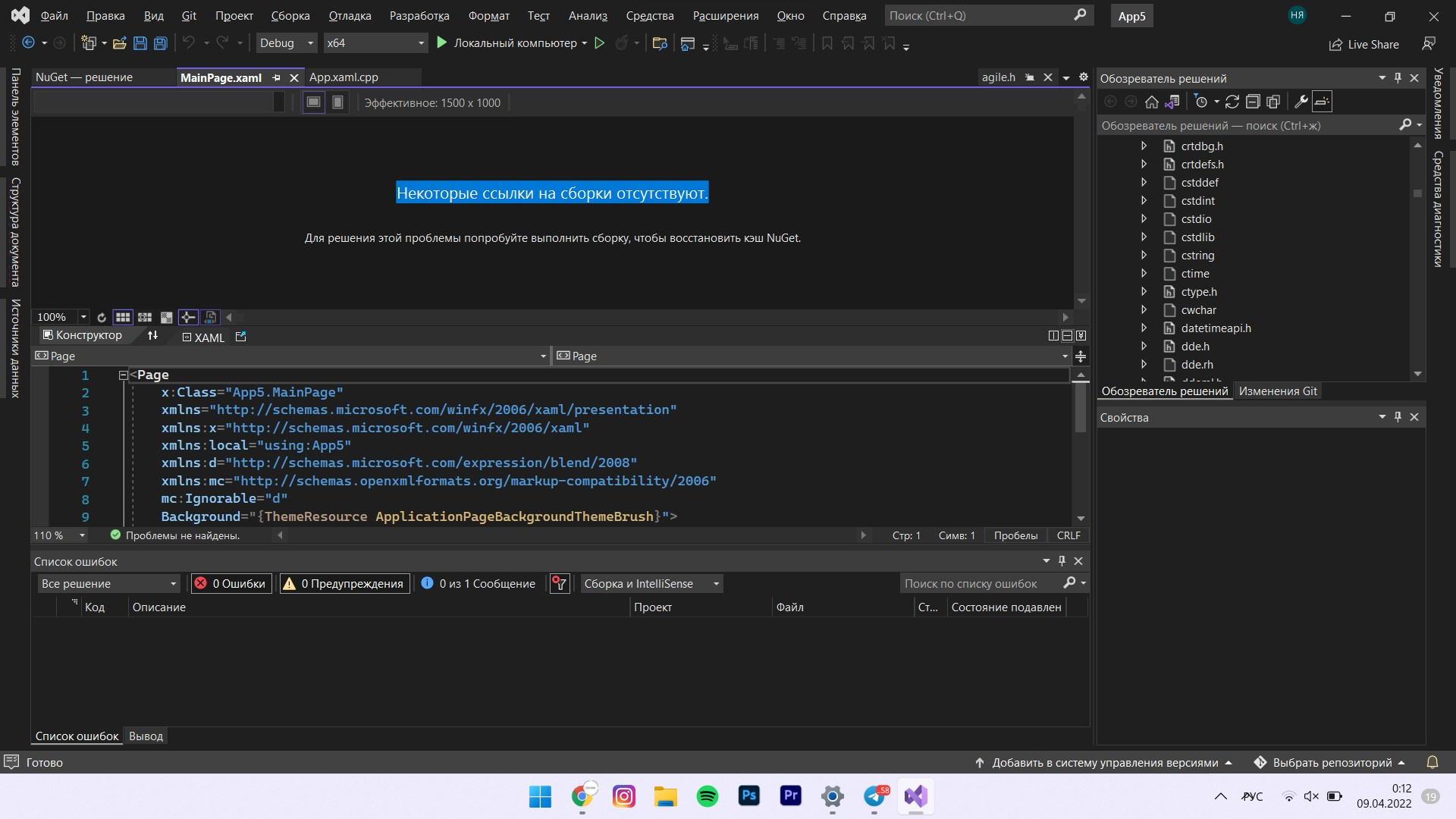
Task: Toggle the 0 Предупреждения warnings filter
Action: 345,583
